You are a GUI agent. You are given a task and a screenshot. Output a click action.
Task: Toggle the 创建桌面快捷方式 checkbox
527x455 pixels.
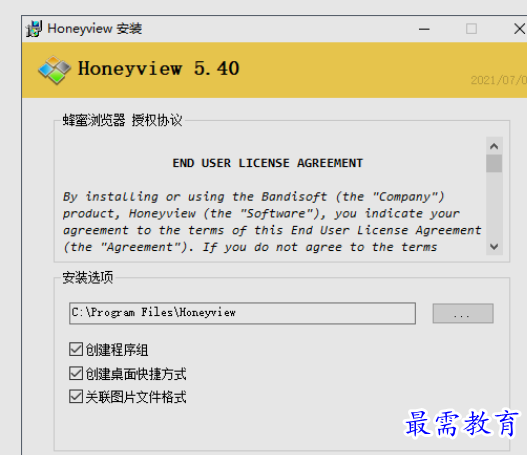(x=76, y=373)
